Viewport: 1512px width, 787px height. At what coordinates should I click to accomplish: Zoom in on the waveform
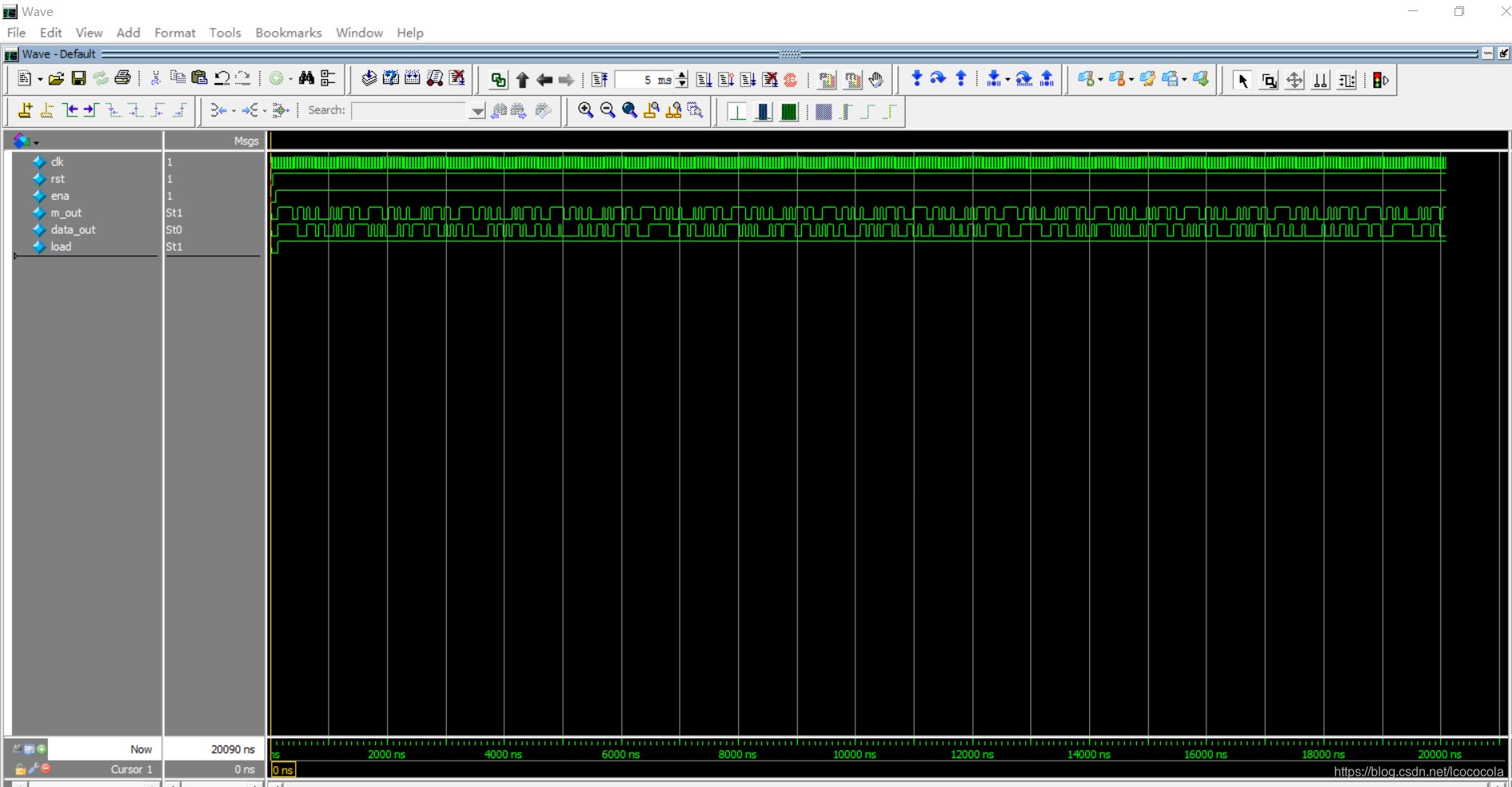point(586,110)
